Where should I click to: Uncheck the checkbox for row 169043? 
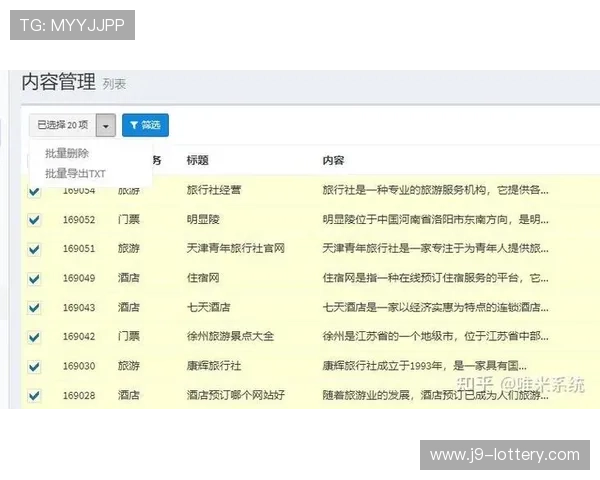pos(34,308)
